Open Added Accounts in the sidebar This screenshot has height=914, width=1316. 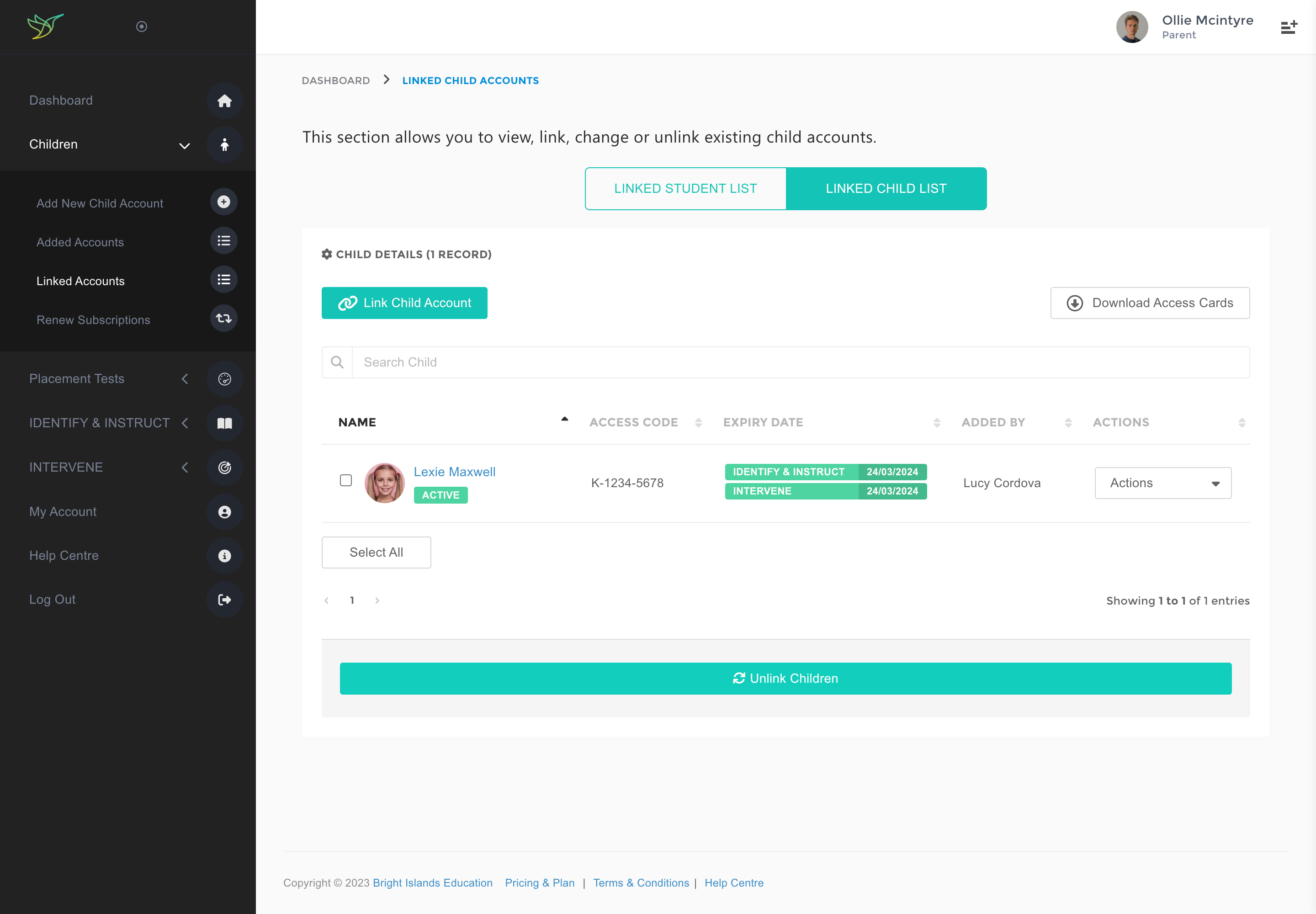click(x=80, y=242)
